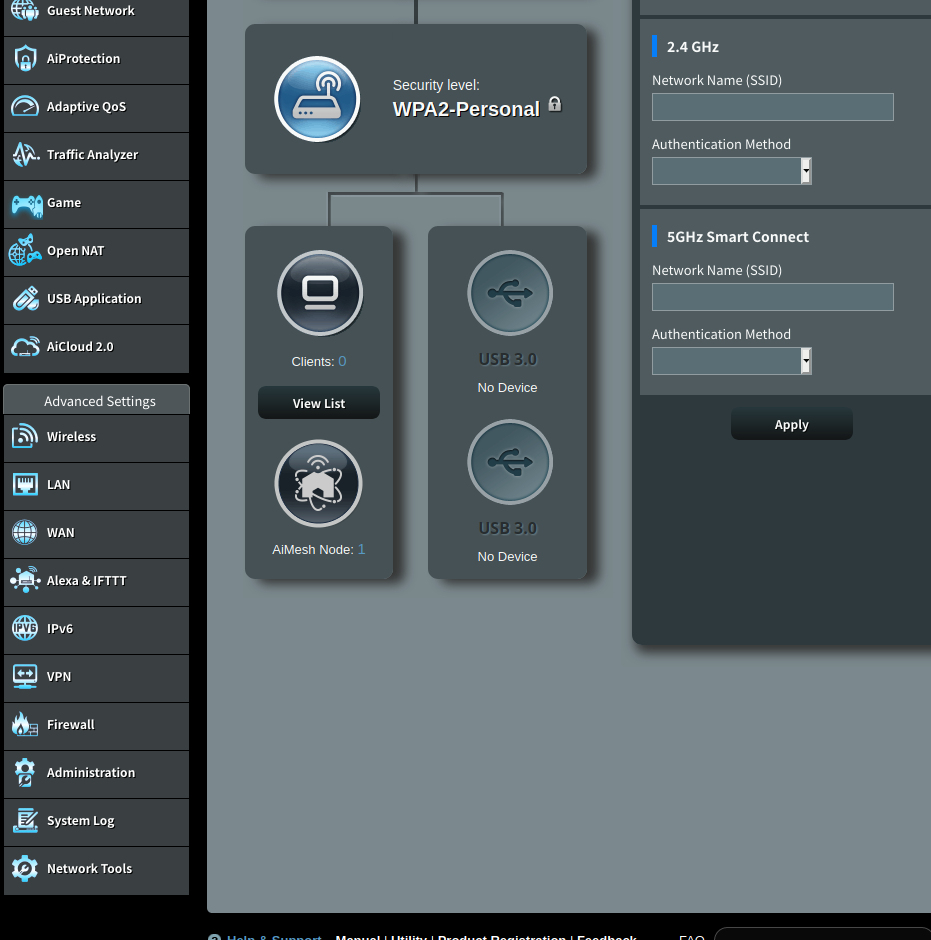Open the VPN settings page
931x940 pixels.
click(96, 677)
